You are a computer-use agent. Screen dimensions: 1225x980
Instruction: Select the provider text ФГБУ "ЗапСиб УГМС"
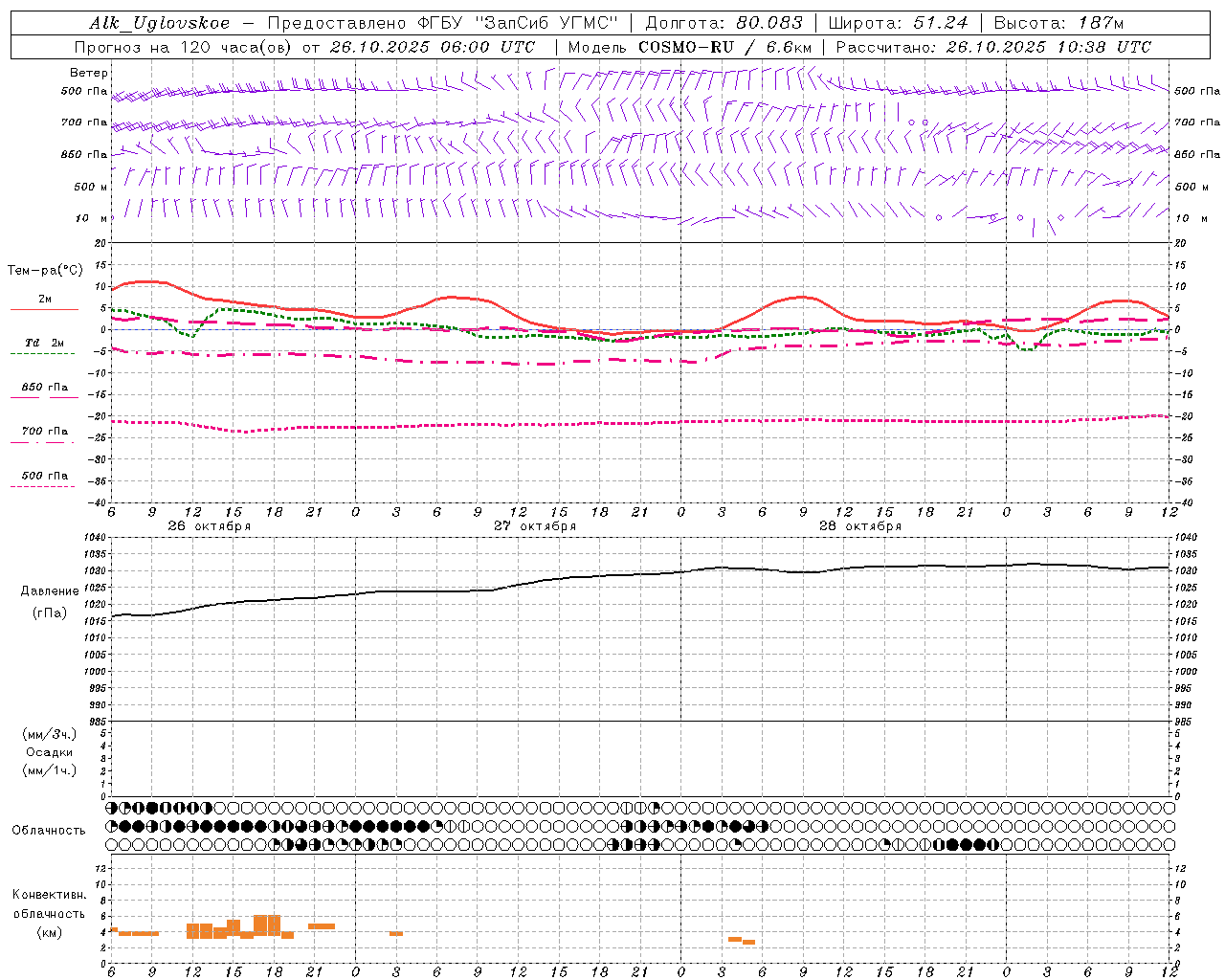point(520,24)
